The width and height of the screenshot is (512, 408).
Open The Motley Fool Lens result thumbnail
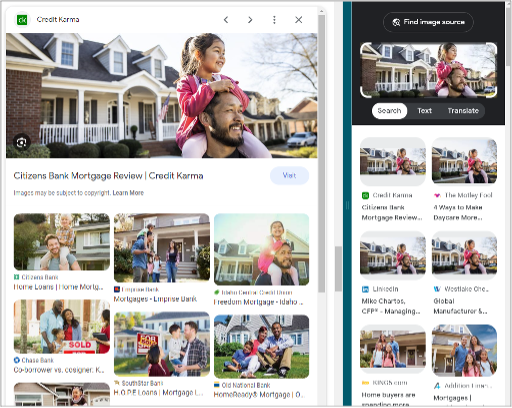(x=464, y=161)
